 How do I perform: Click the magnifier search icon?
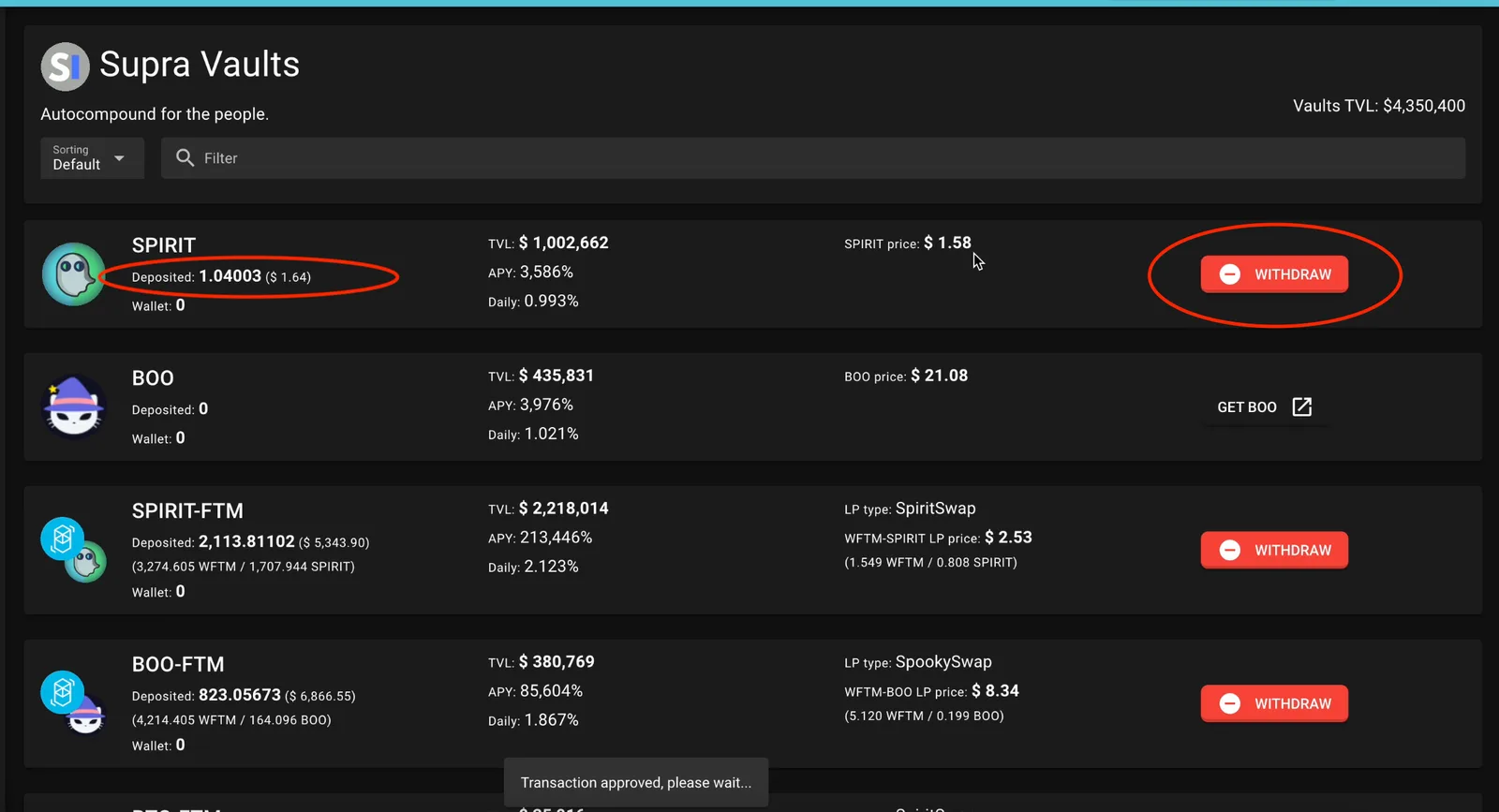[x=186, y=158]
